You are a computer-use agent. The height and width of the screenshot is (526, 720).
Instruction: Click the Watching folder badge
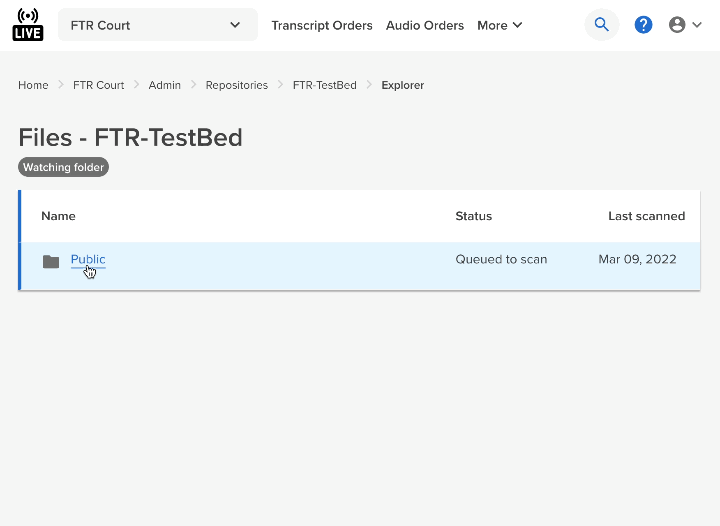click(x=63, y=167)
